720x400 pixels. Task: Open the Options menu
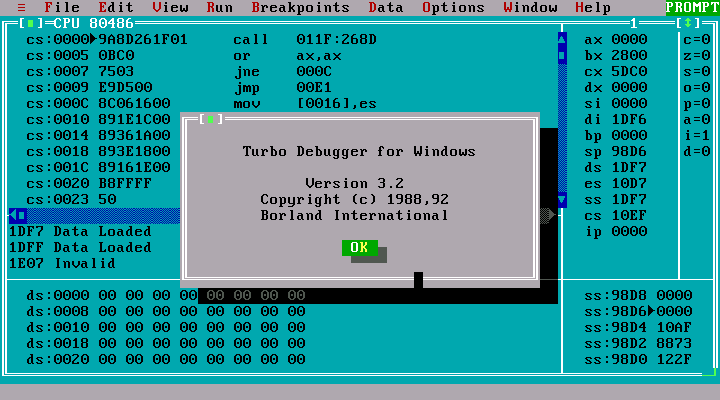[453, 7]
